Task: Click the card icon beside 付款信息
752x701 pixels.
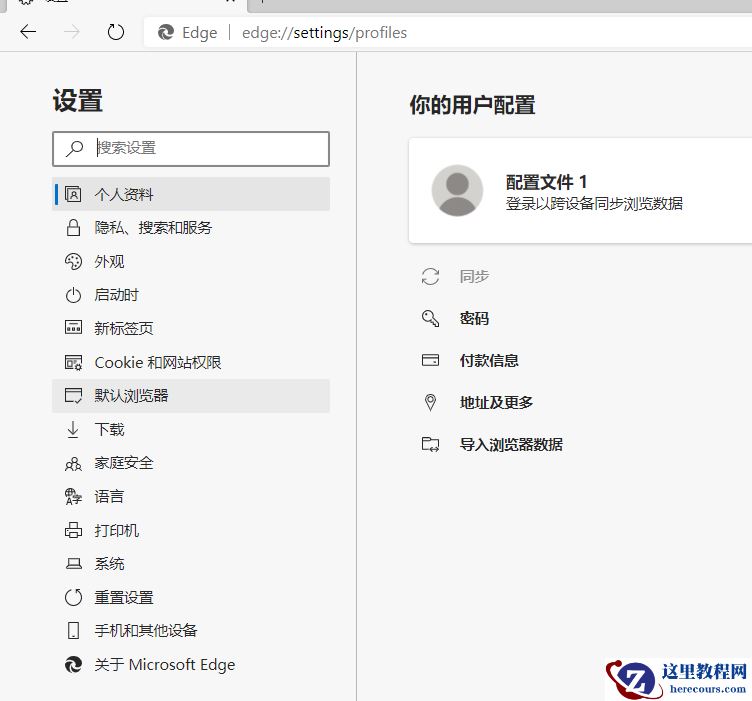Action: [x=430, y=360]
